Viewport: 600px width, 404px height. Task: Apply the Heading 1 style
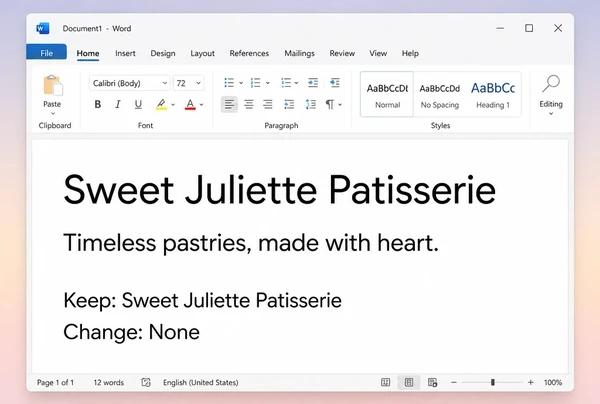point(493,94)
